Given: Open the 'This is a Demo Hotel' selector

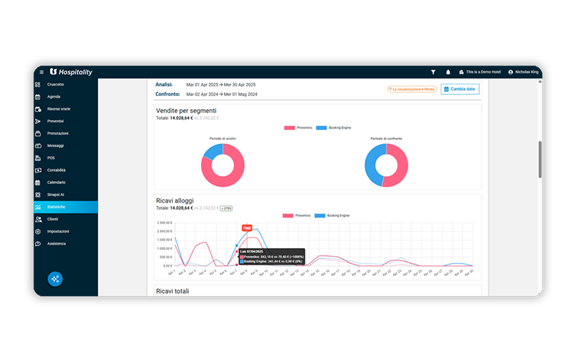Looking at the screenshot, I should 480,72.
